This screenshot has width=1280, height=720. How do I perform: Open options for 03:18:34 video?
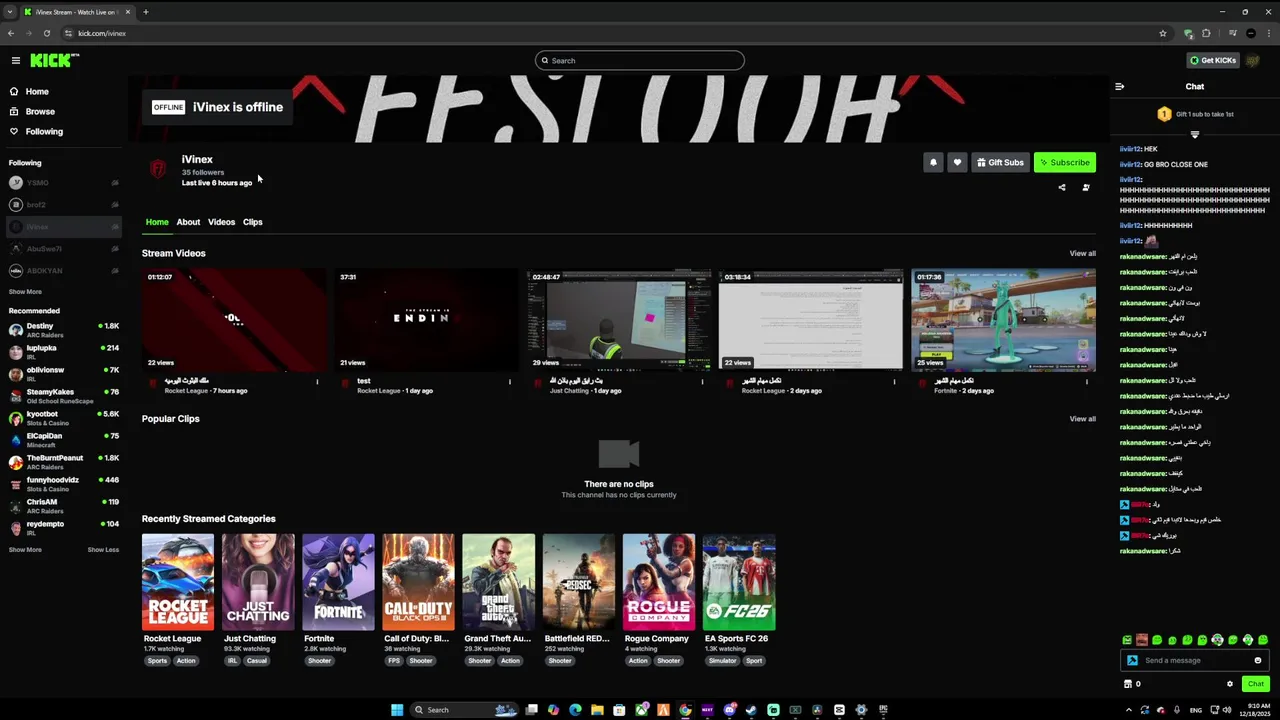(x=895, y=381)
